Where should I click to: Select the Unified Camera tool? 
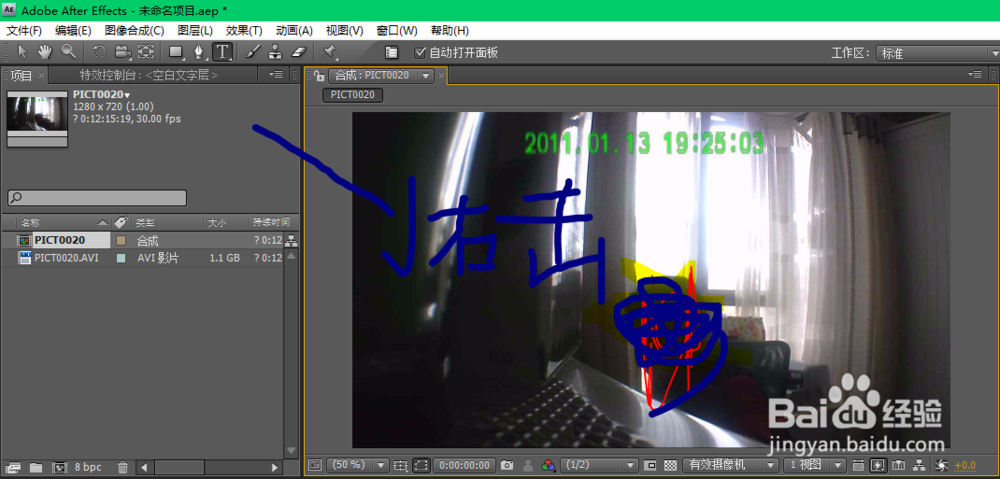[x=122, y=52]
